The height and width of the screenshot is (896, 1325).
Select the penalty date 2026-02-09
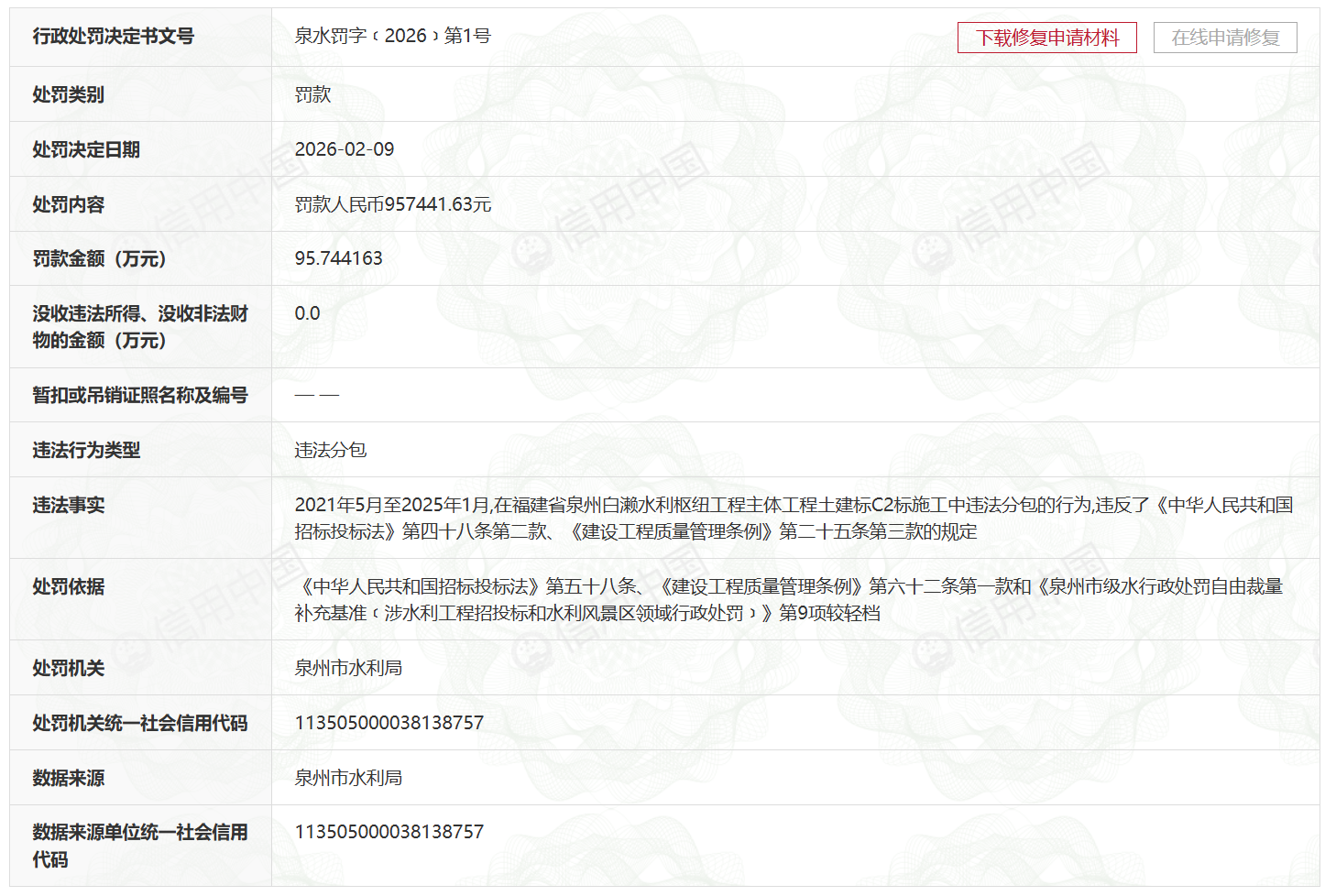point(344,149)
